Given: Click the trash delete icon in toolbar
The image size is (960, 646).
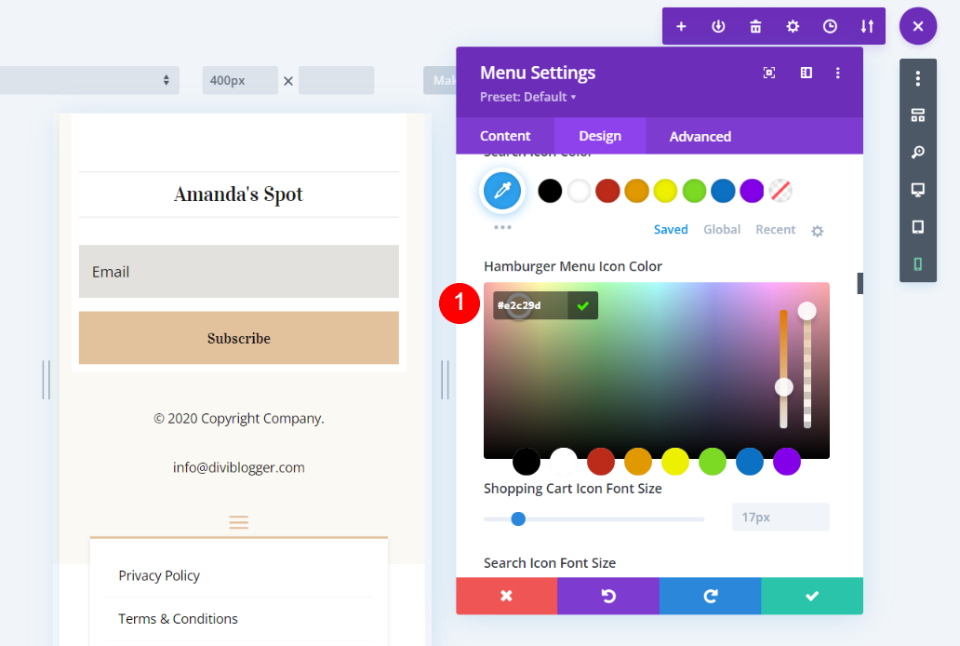Looking at the screenshot, I should 756,26.
